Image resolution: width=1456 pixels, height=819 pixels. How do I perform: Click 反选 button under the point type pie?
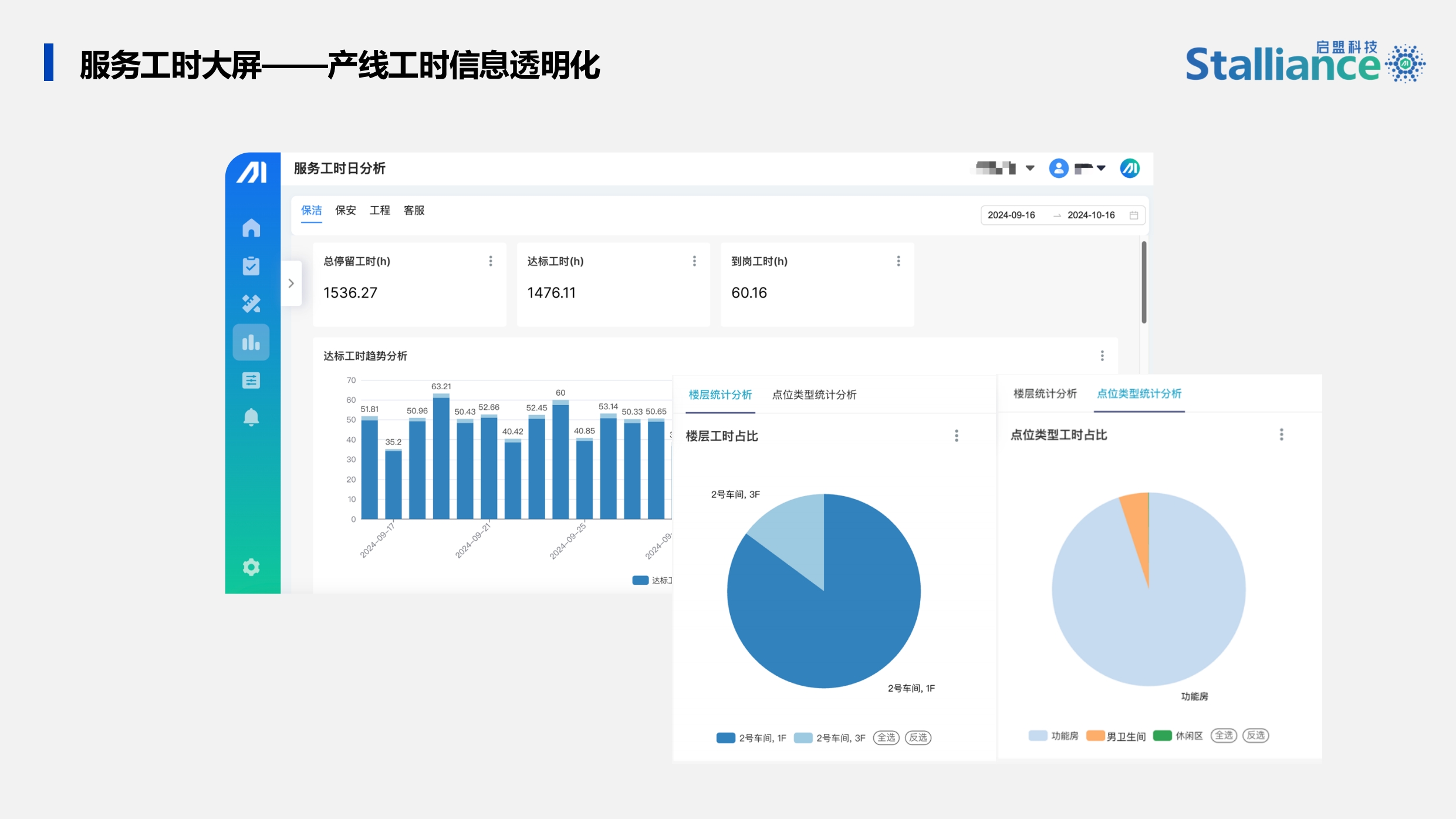click(x=1256, y=735)
